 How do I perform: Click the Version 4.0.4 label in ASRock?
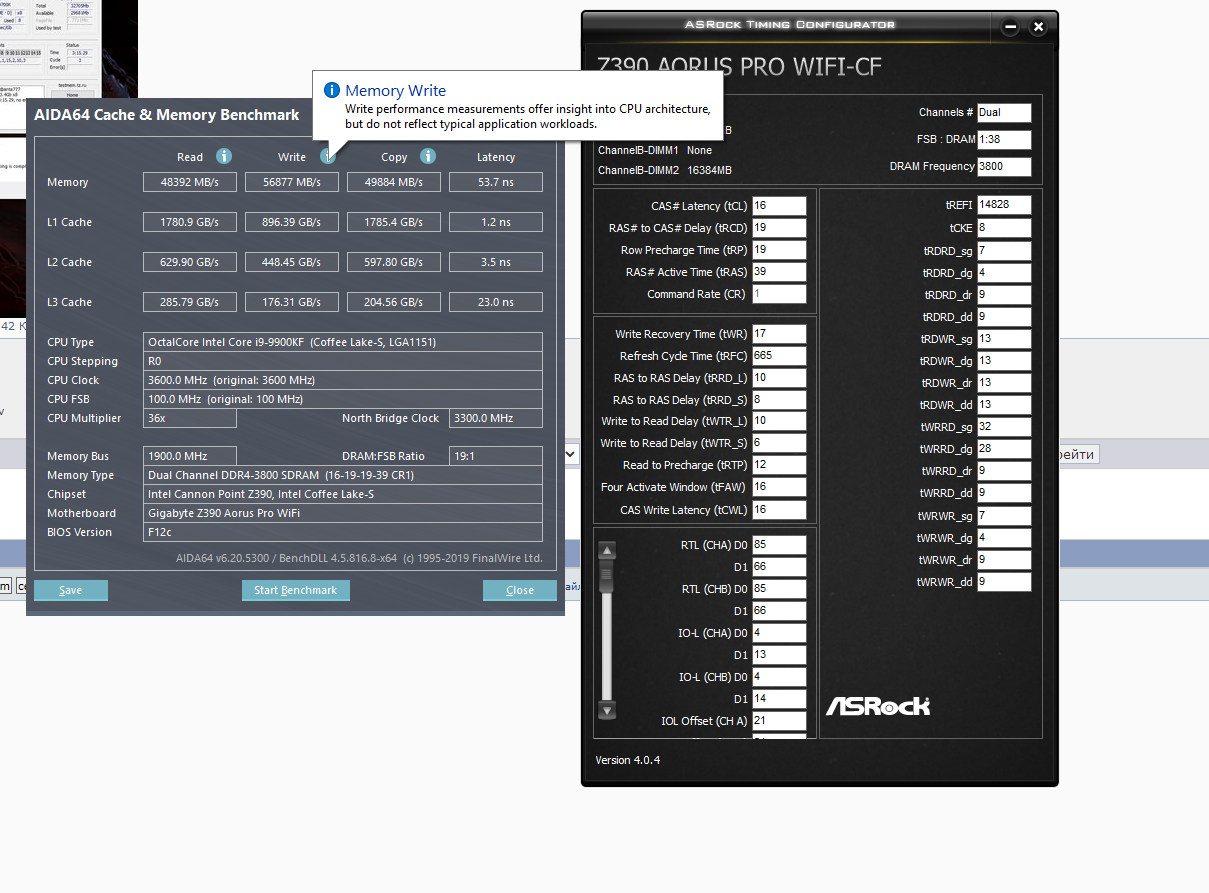coord(627,760)
